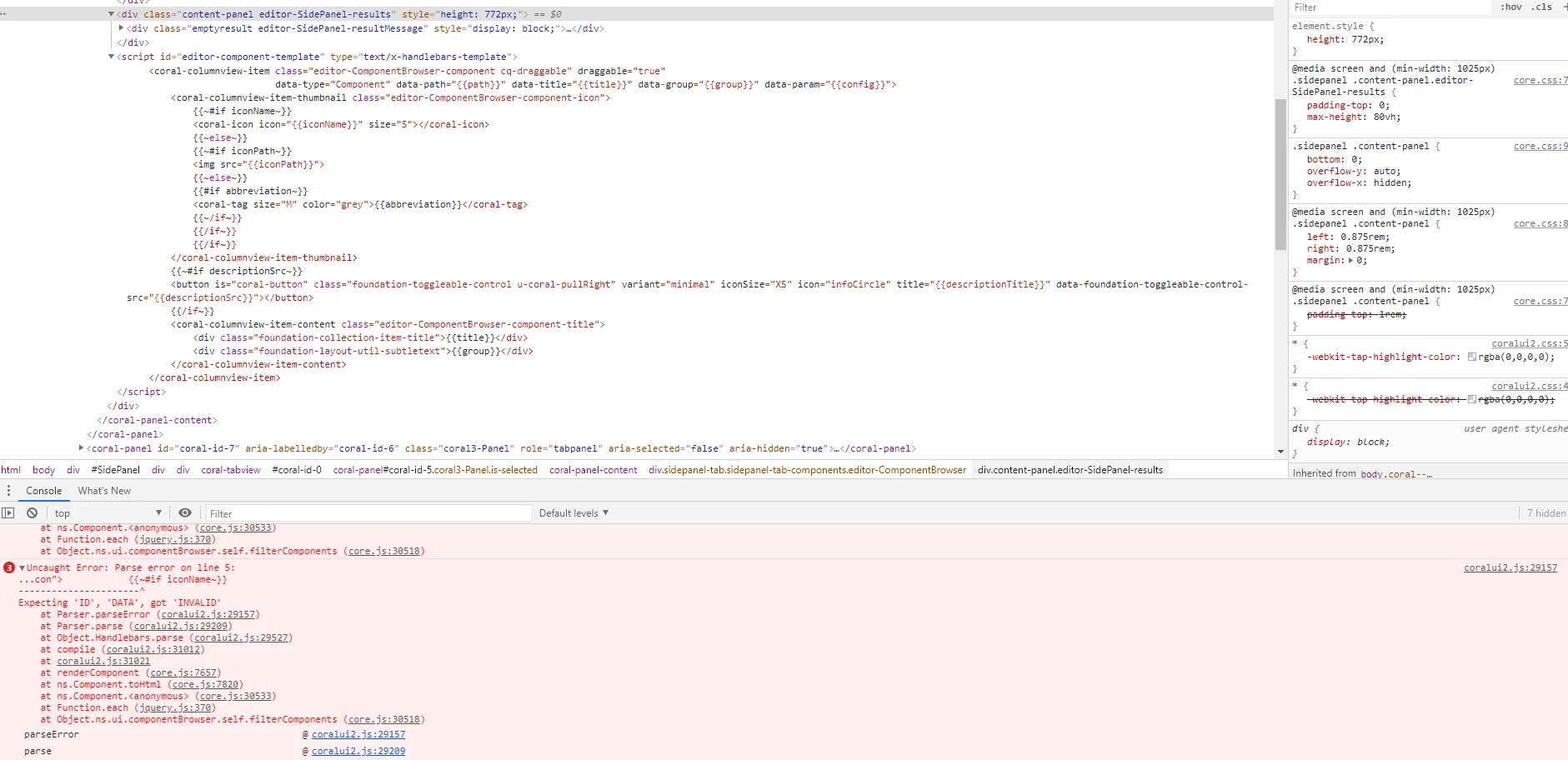
Task: Open coralui2.css:4 stylesheet link
Action: coord(1530,387)
